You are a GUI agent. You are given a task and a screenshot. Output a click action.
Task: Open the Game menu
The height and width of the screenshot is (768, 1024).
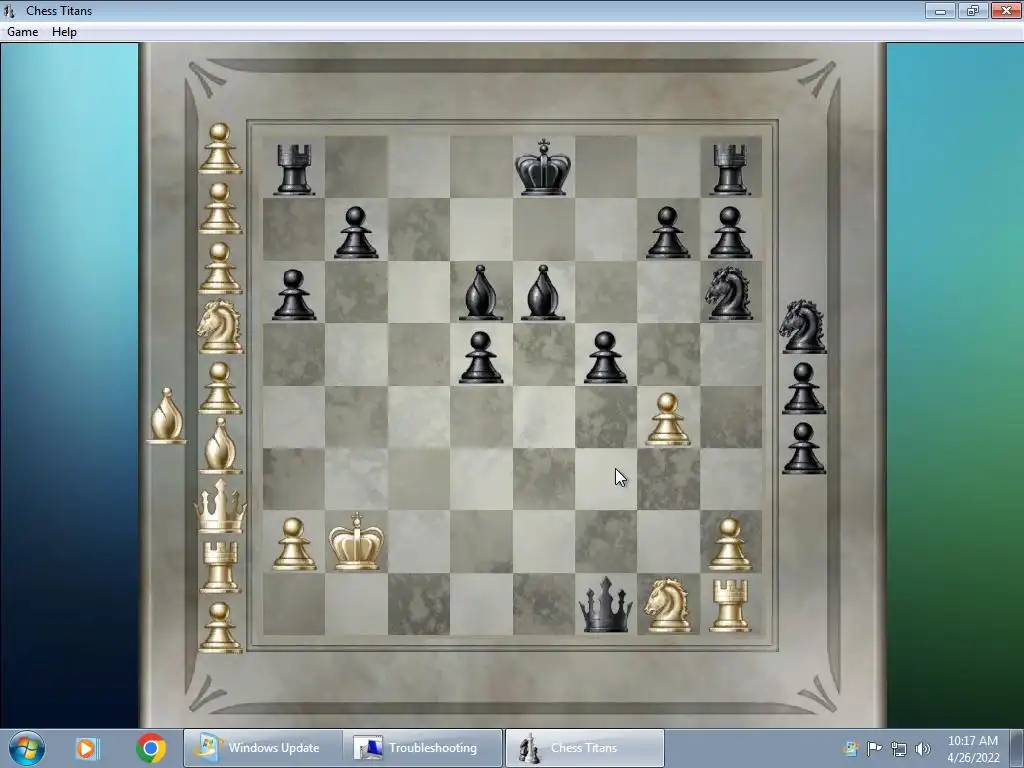[x=22, y=31]
